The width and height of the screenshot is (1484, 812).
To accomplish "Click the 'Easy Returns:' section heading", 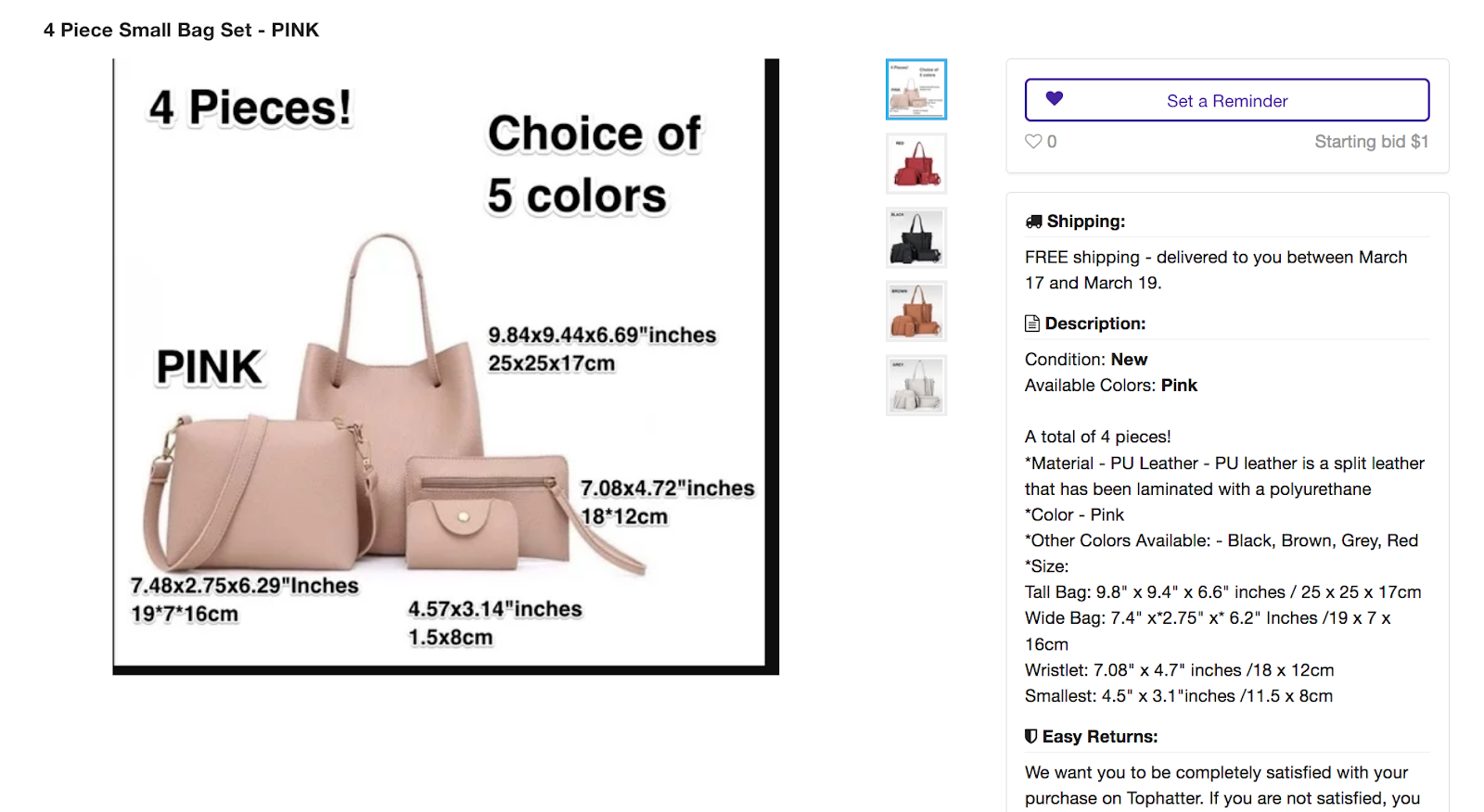I will (x=1100, y=737).
